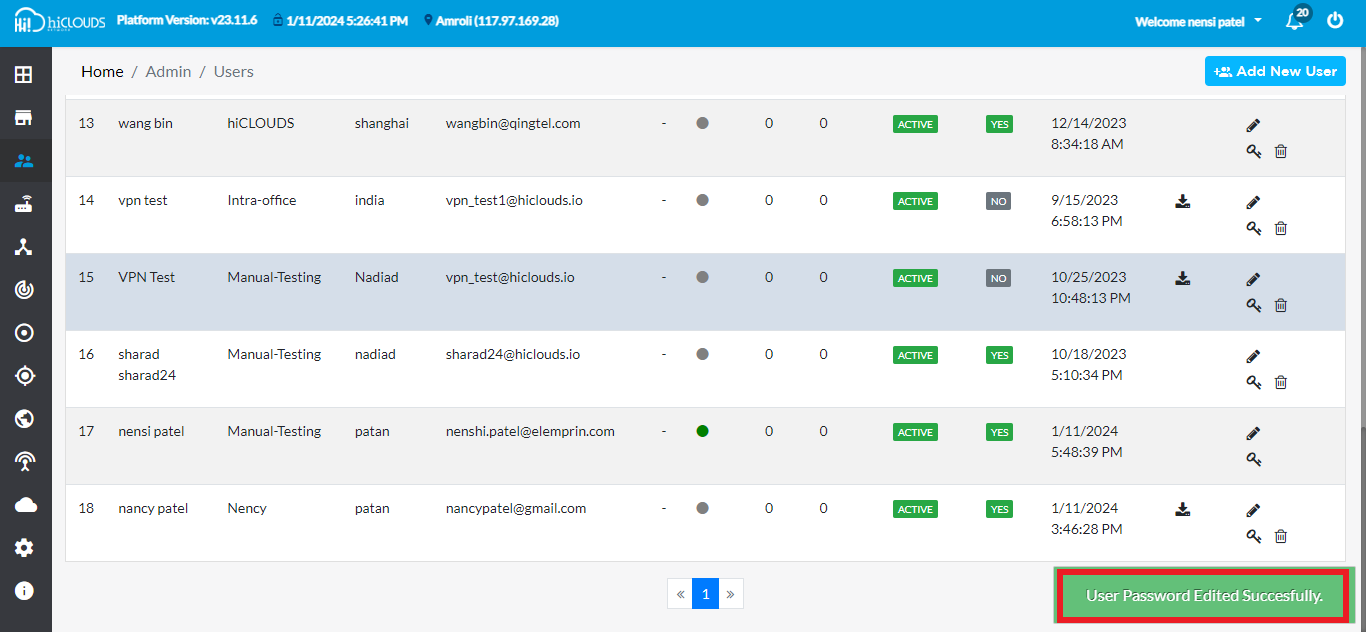Image resolution: width=1366 pixels, height=632 pixels.
Task: Click nancypatel@gmail.com cell
Action: click(516, 508)
